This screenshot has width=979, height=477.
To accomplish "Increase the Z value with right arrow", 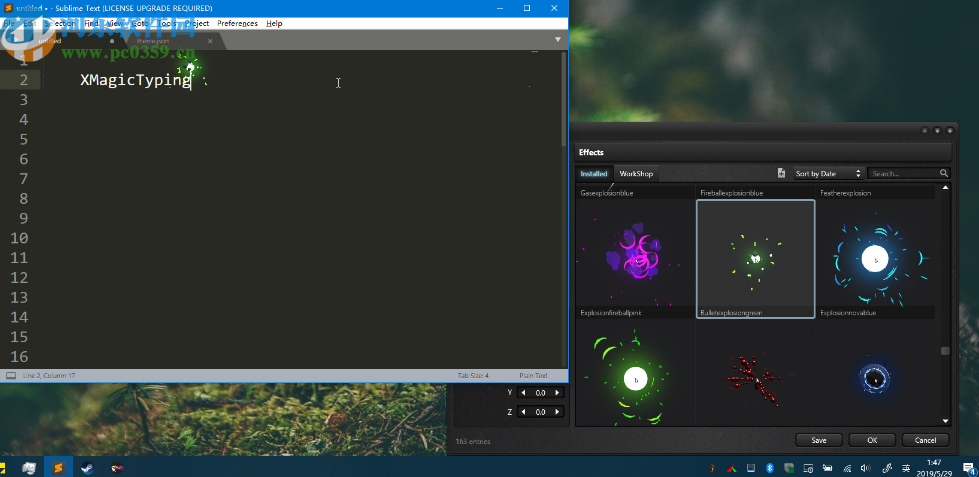I will tap(557, 412).
